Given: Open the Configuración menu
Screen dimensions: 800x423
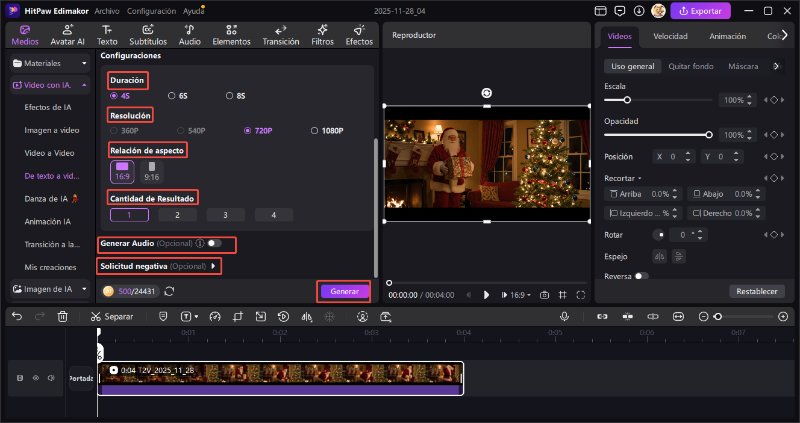Looking at the screenshot, I should coord(152,11).
